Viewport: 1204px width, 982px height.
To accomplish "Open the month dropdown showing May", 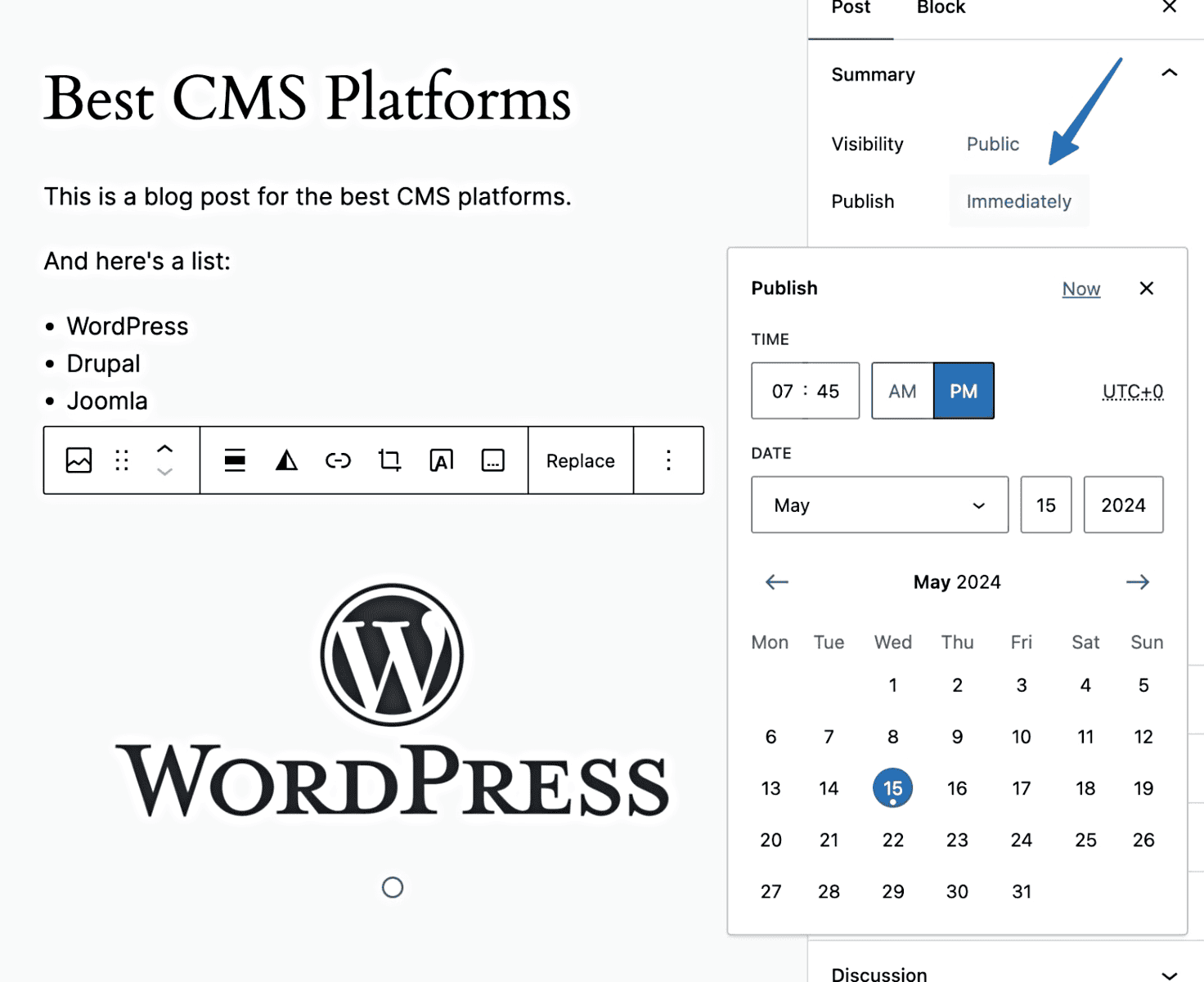I will coord(879,504).
